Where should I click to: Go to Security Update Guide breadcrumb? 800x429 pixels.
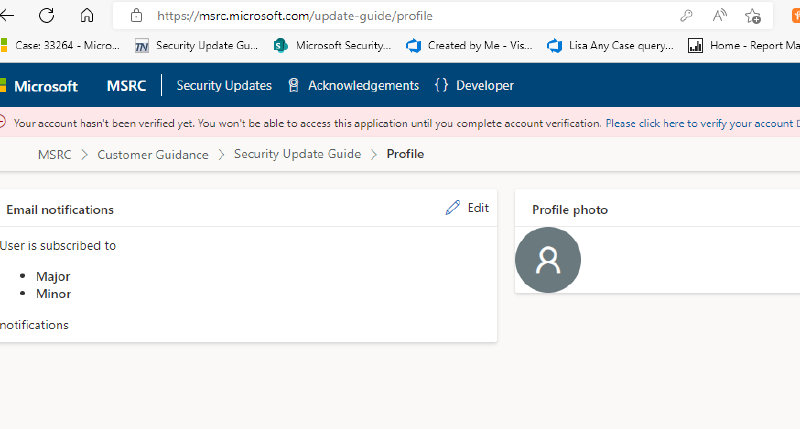point(297,154)
